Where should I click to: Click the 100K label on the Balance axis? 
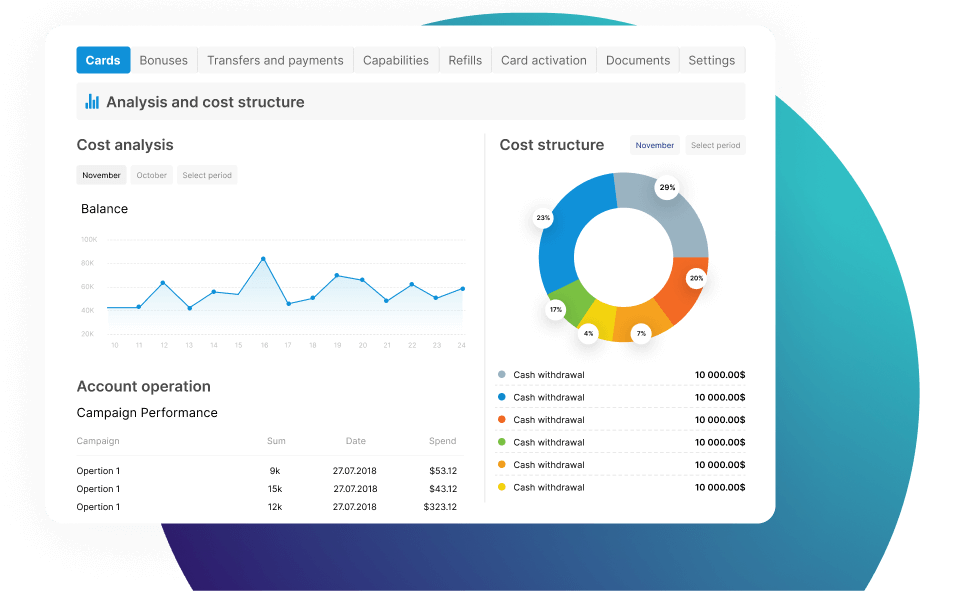(x=89, y=240)
